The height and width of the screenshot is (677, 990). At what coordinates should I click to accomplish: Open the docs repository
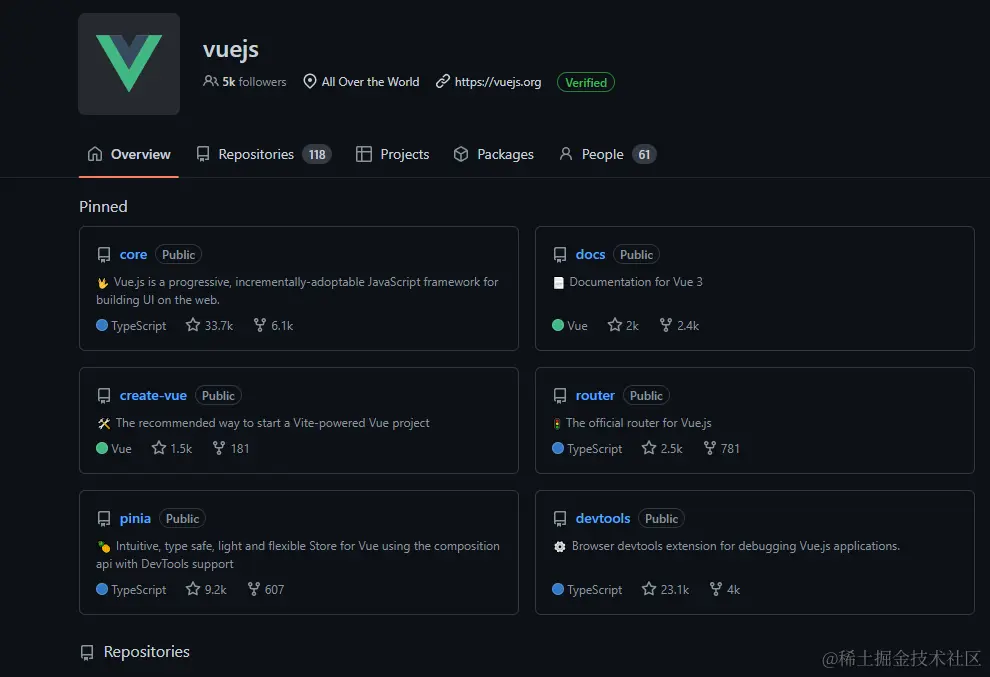(590, 255)
